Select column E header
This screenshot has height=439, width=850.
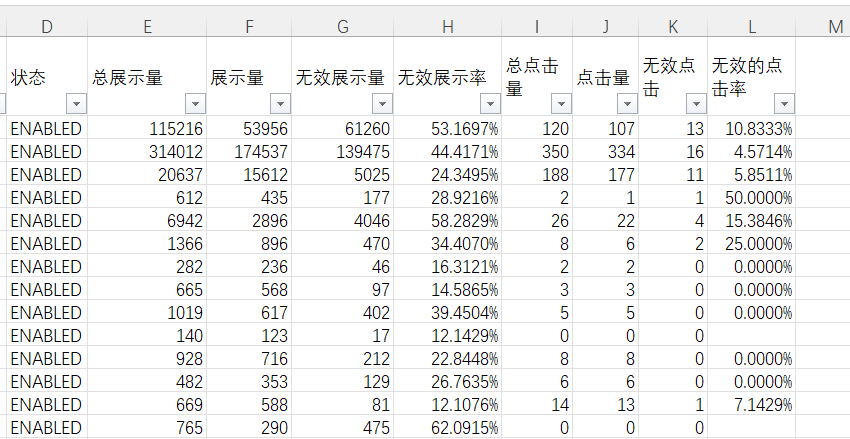click(147, 26)
